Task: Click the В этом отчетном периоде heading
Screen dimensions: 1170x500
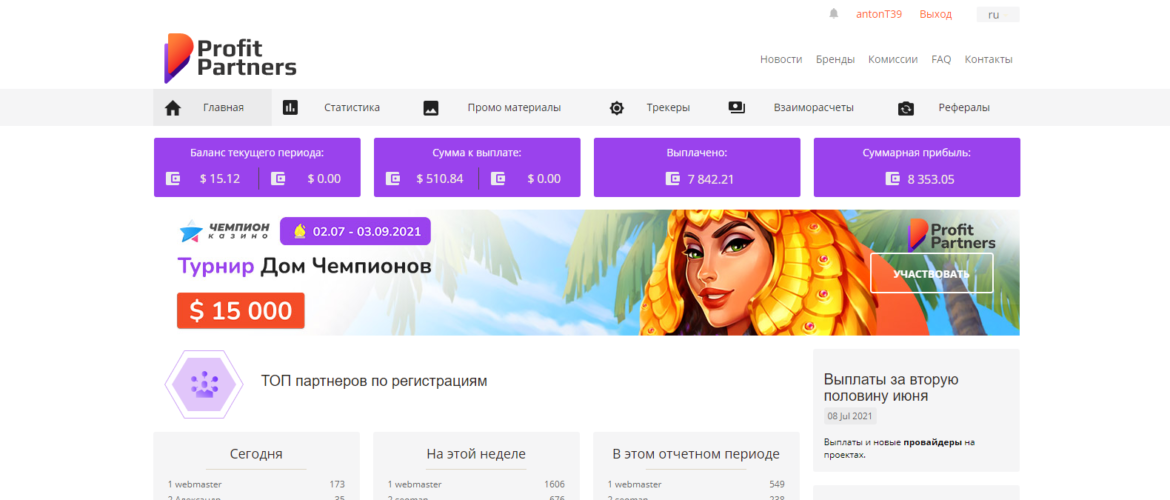Action: click(x=696, y=454)
